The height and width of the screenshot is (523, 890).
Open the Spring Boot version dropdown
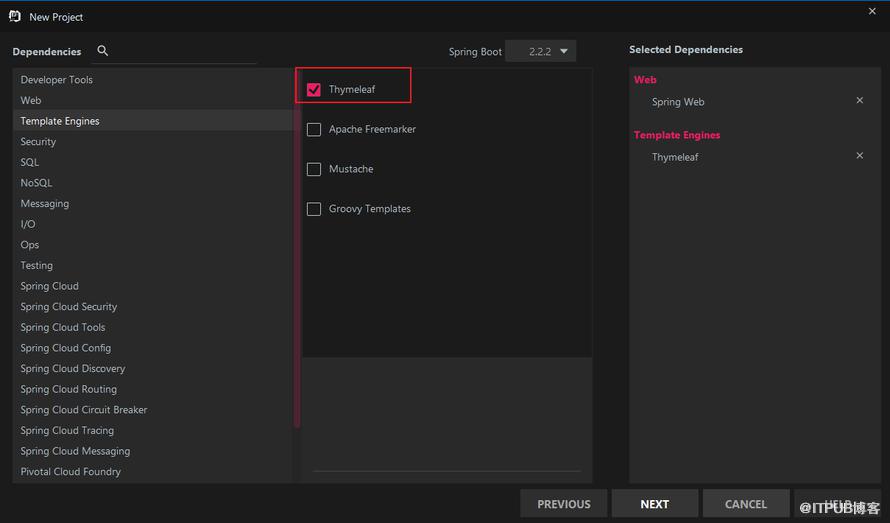click(540, 51)
